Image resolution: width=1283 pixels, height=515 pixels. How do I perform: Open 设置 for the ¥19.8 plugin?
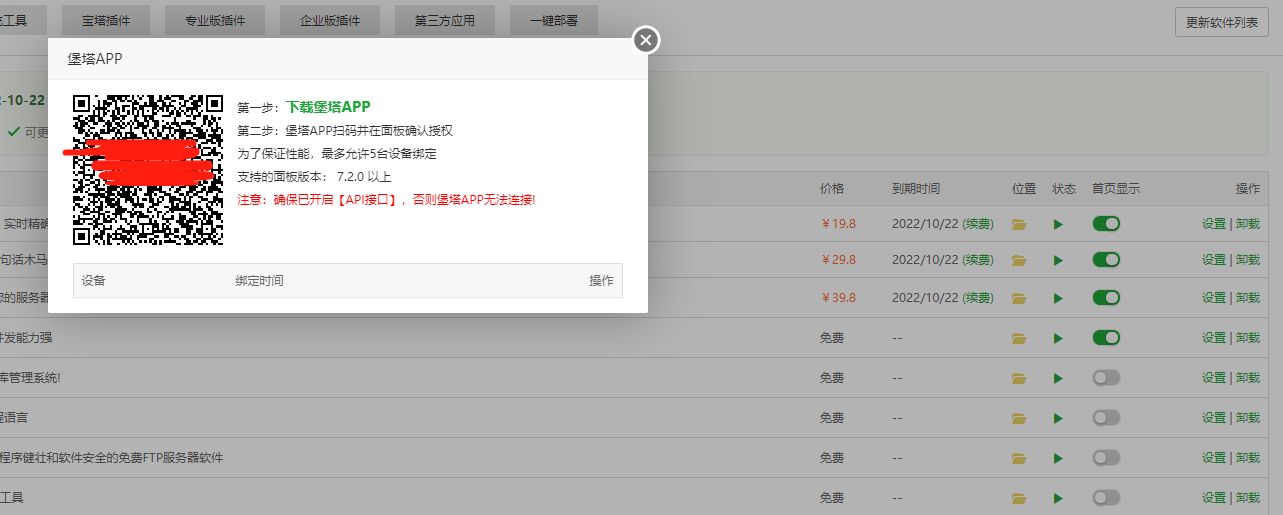[x=1214, y=224]
